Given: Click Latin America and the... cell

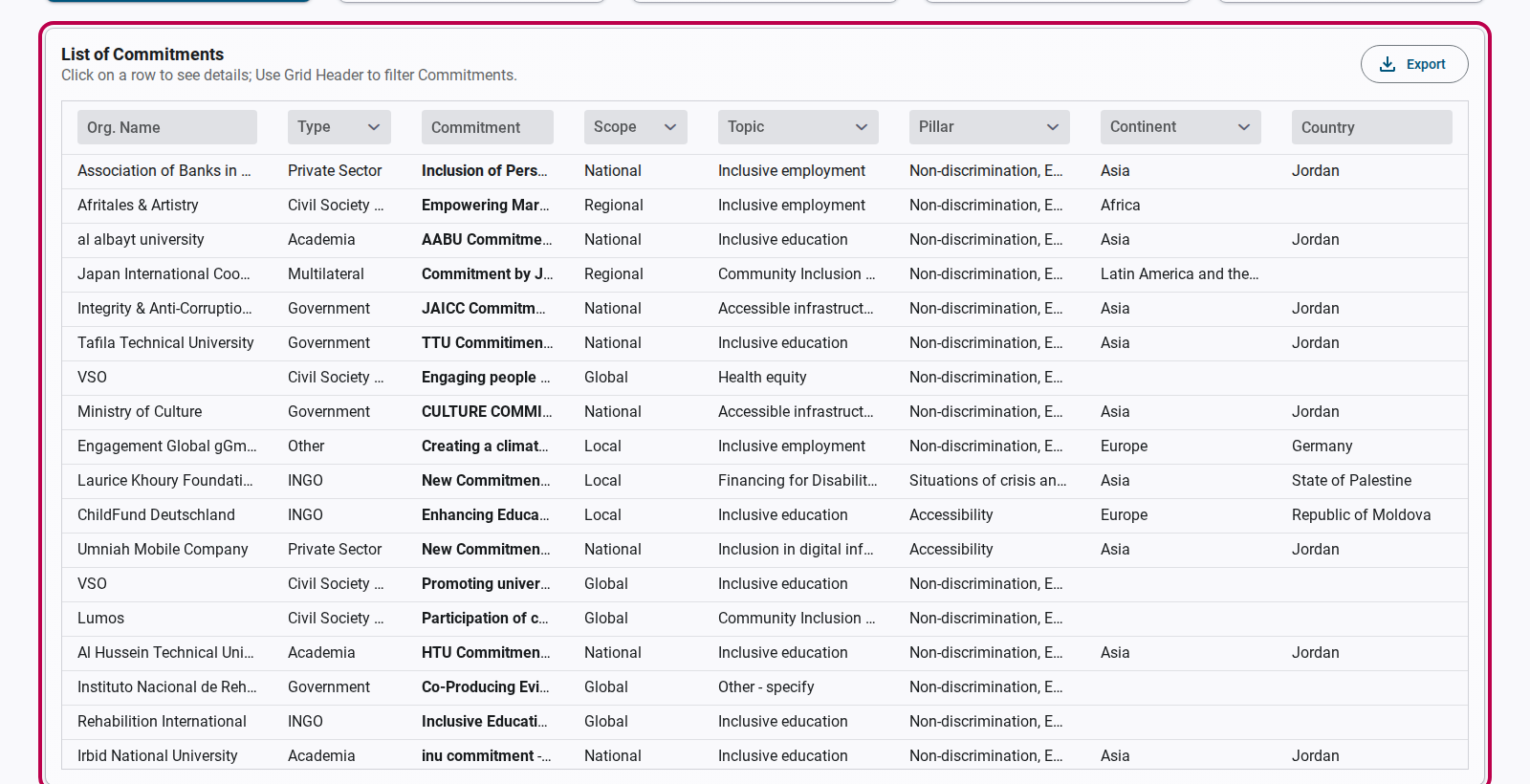Looking at the screenshot, I should (1180, 274).
